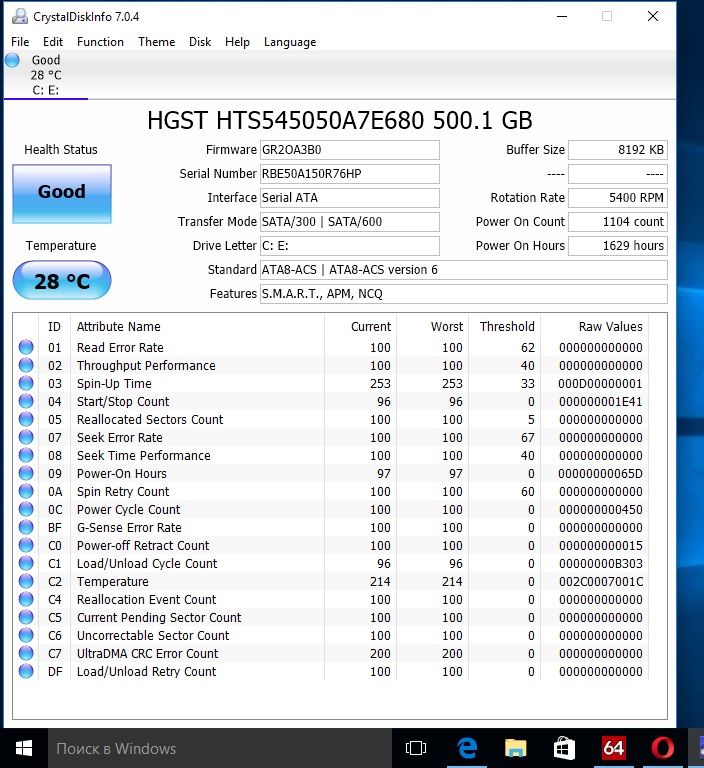Open the Disk menu

pyautogui.click(x=200, y=42)
